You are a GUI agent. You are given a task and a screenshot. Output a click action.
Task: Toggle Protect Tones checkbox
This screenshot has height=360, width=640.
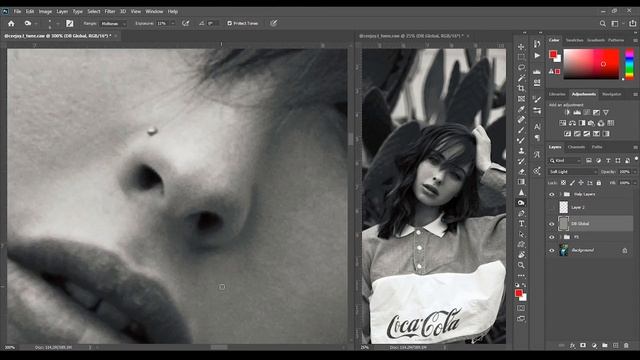click(x=229, y=23)
